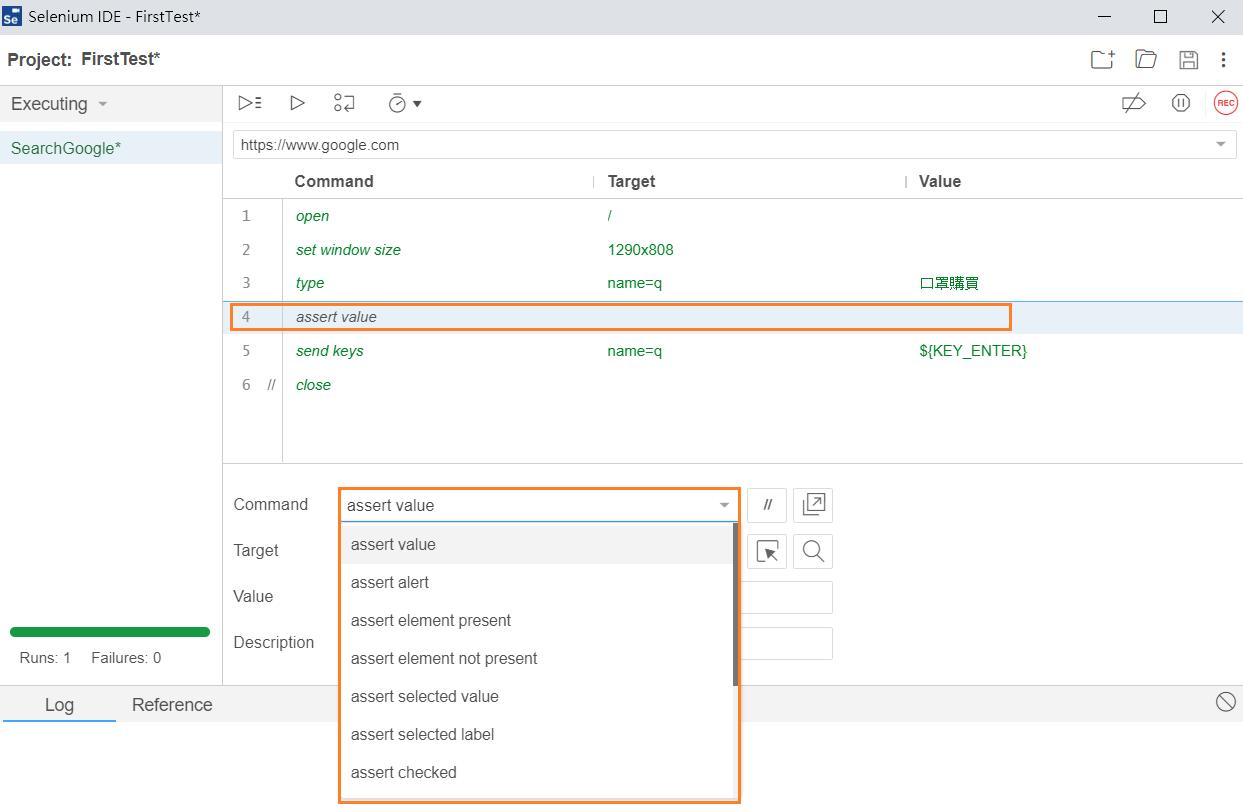This screenshot has height=812, width=1243.
Task: Click the Command column header
Action: pos(334,181)
